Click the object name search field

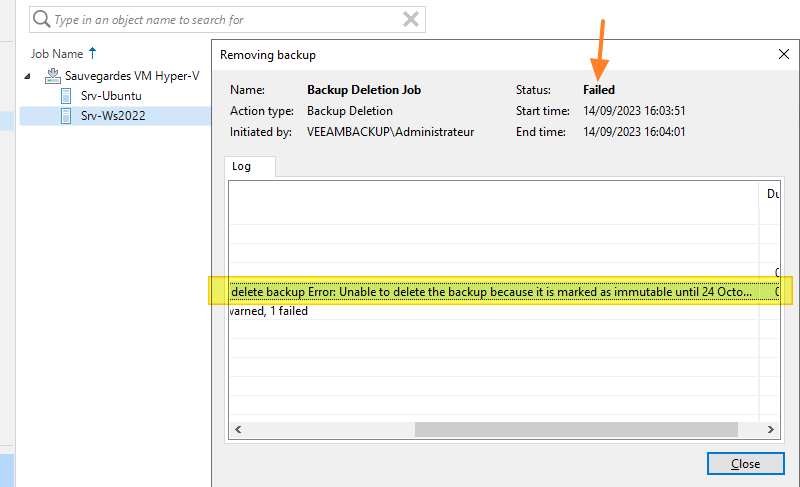pyautogui.click(x=227, y=19)
